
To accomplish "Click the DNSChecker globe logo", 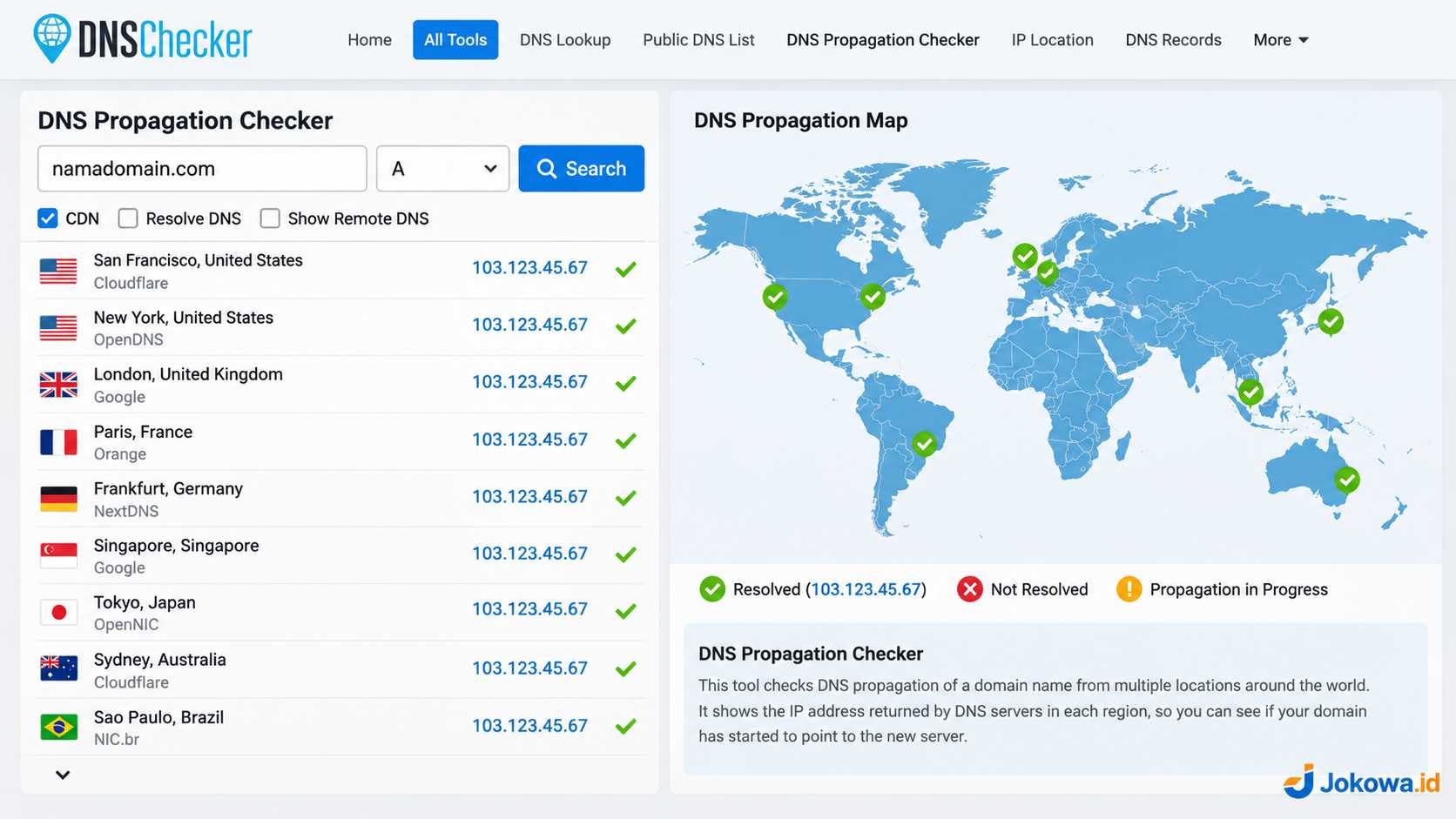I will click(x=51, y=39).
